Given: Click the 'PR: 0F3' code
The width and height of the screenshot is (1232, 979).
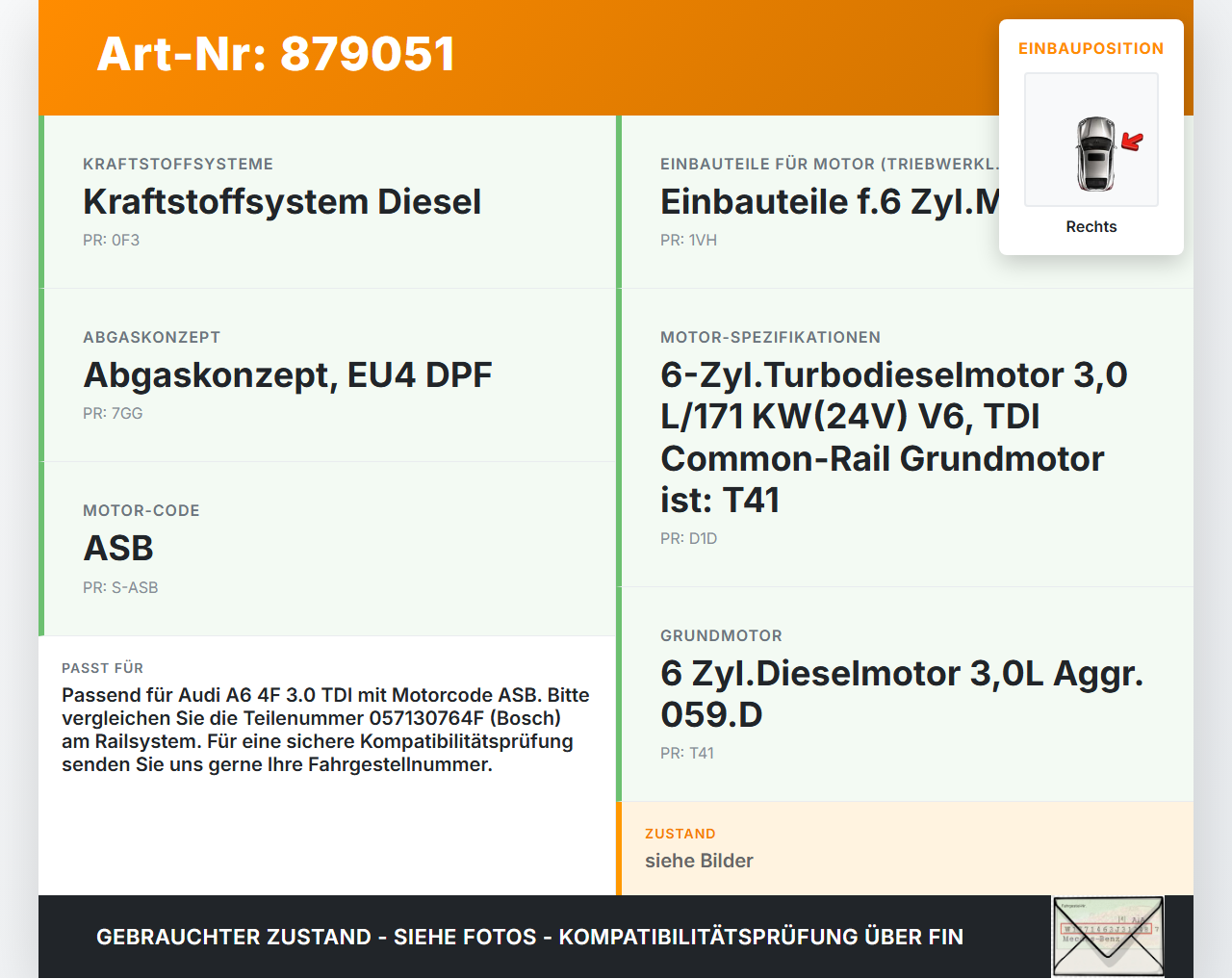Looking at the screenshot, I should tap(111, 241).
